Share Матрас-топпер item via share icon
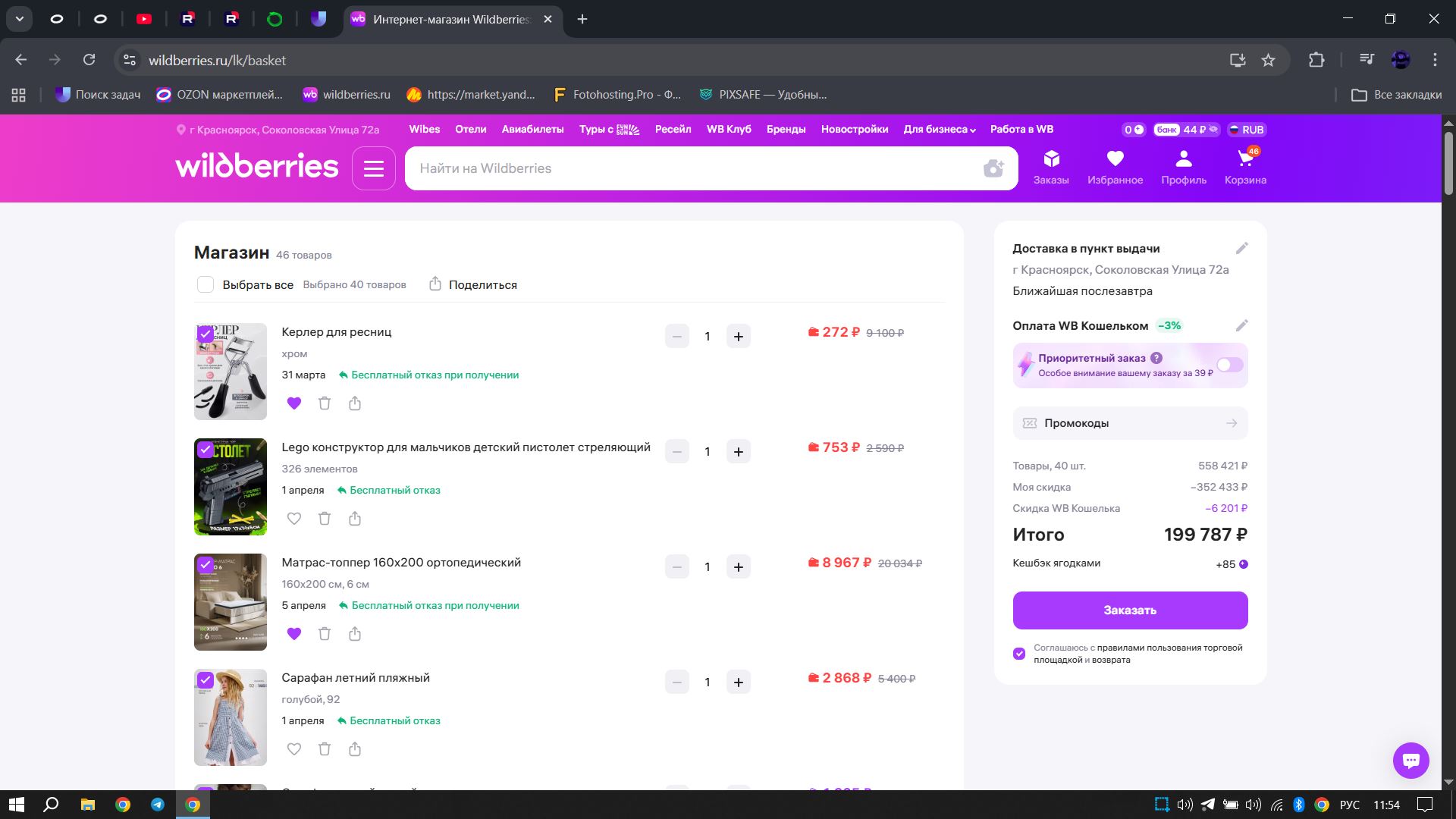This screenshot has width=1456, height=819. coord(355,634)
